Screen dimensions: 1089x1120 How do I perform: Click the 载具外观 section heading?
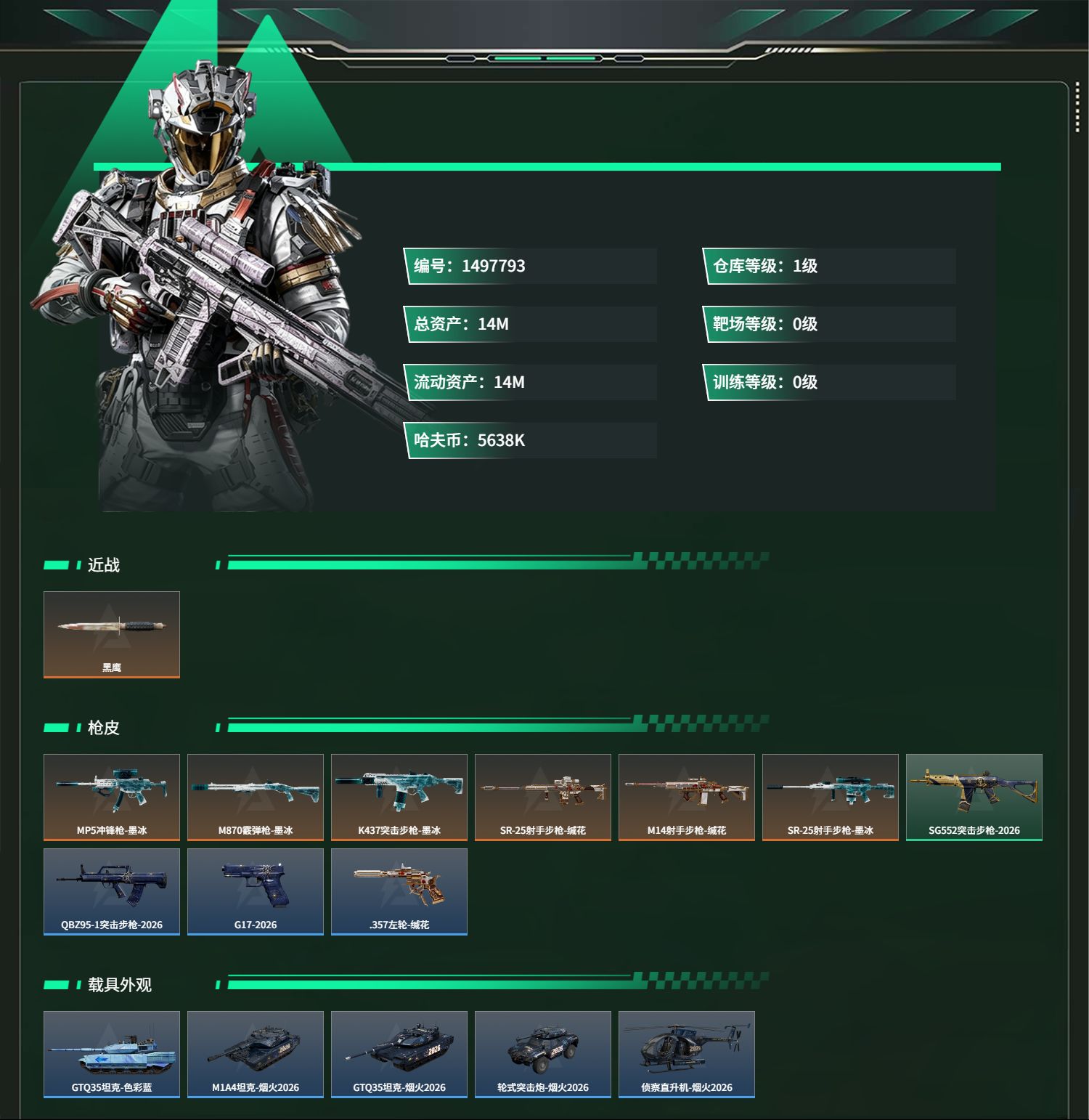120,985
